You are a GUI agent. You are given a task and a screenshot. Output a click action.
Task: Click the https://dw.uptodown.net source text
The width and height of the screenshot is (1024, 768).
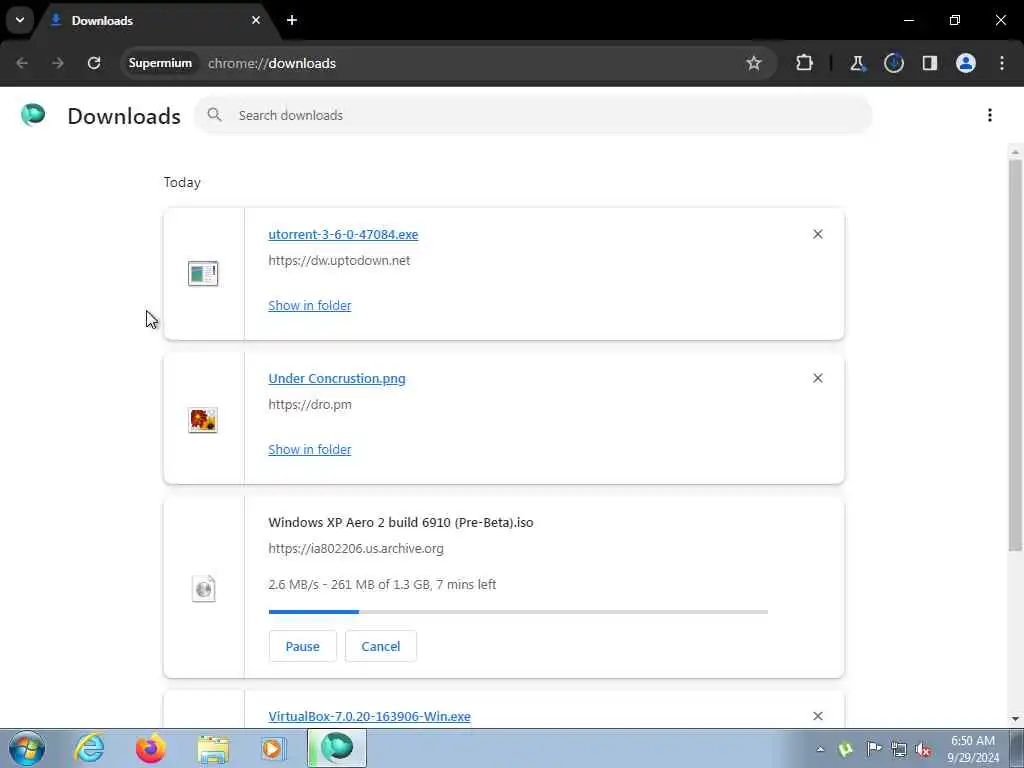339,261
